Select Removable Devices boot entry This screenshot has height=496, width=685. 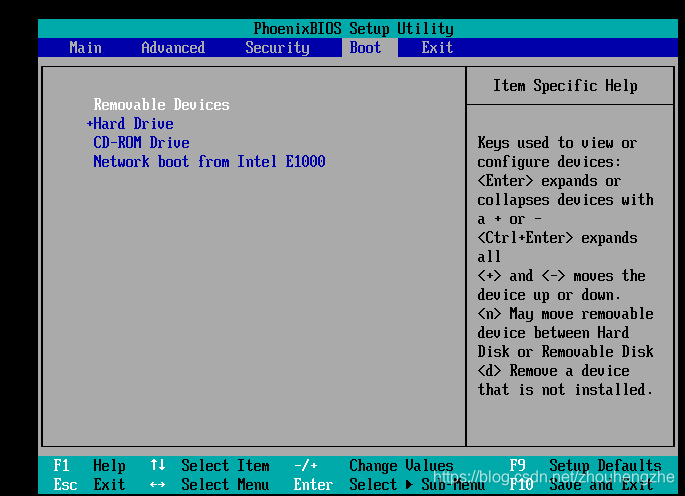click(161, 105)
